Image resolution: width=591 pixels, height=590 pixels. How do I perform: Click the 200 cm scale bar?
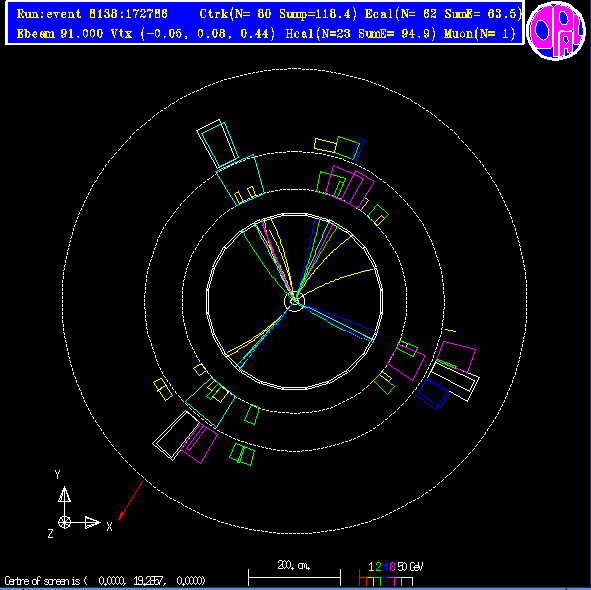294,577
